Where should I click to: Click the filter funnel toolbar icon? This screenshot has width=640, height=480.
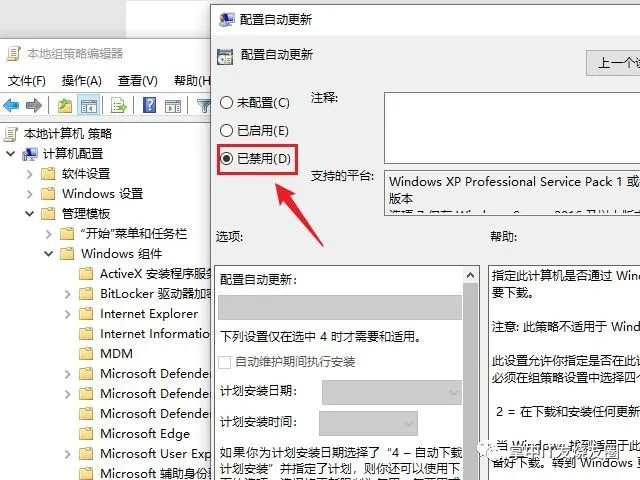pyautogui.click(x=203, y=105)
